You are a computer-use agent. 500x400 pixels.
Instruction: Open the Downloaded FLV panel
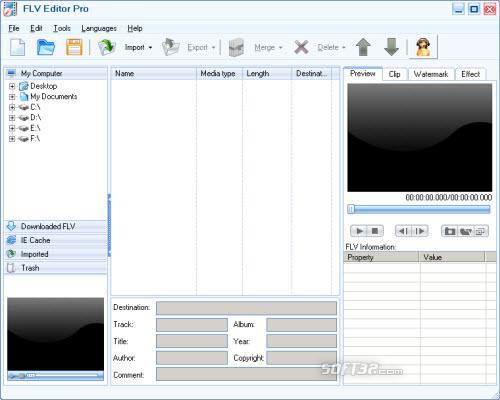(56, 226)
